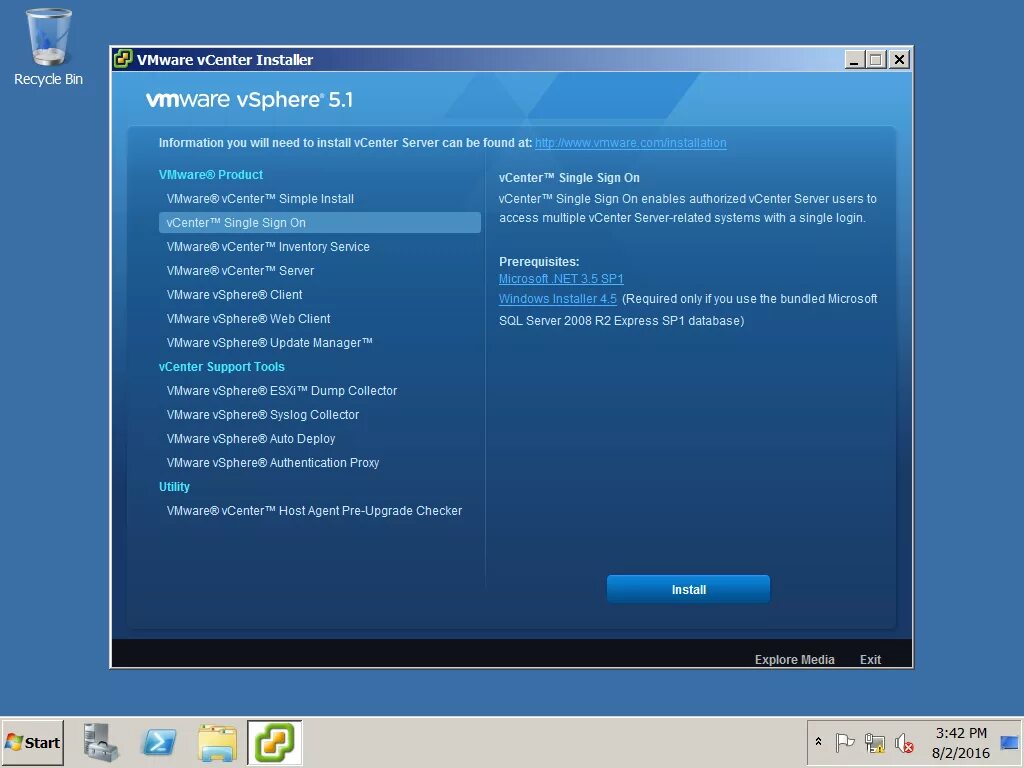Click the vmware vSphere 5.1 logo
The height and width of the screenshot is (768, 1024).
249,100
